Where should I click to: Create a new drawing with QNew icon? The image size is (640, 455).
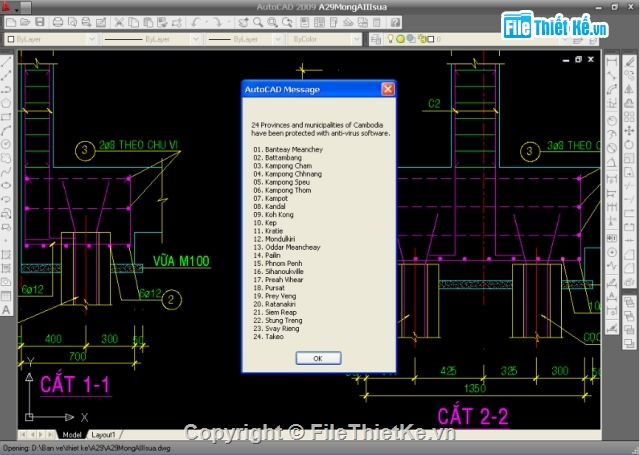tap(11, 22)
